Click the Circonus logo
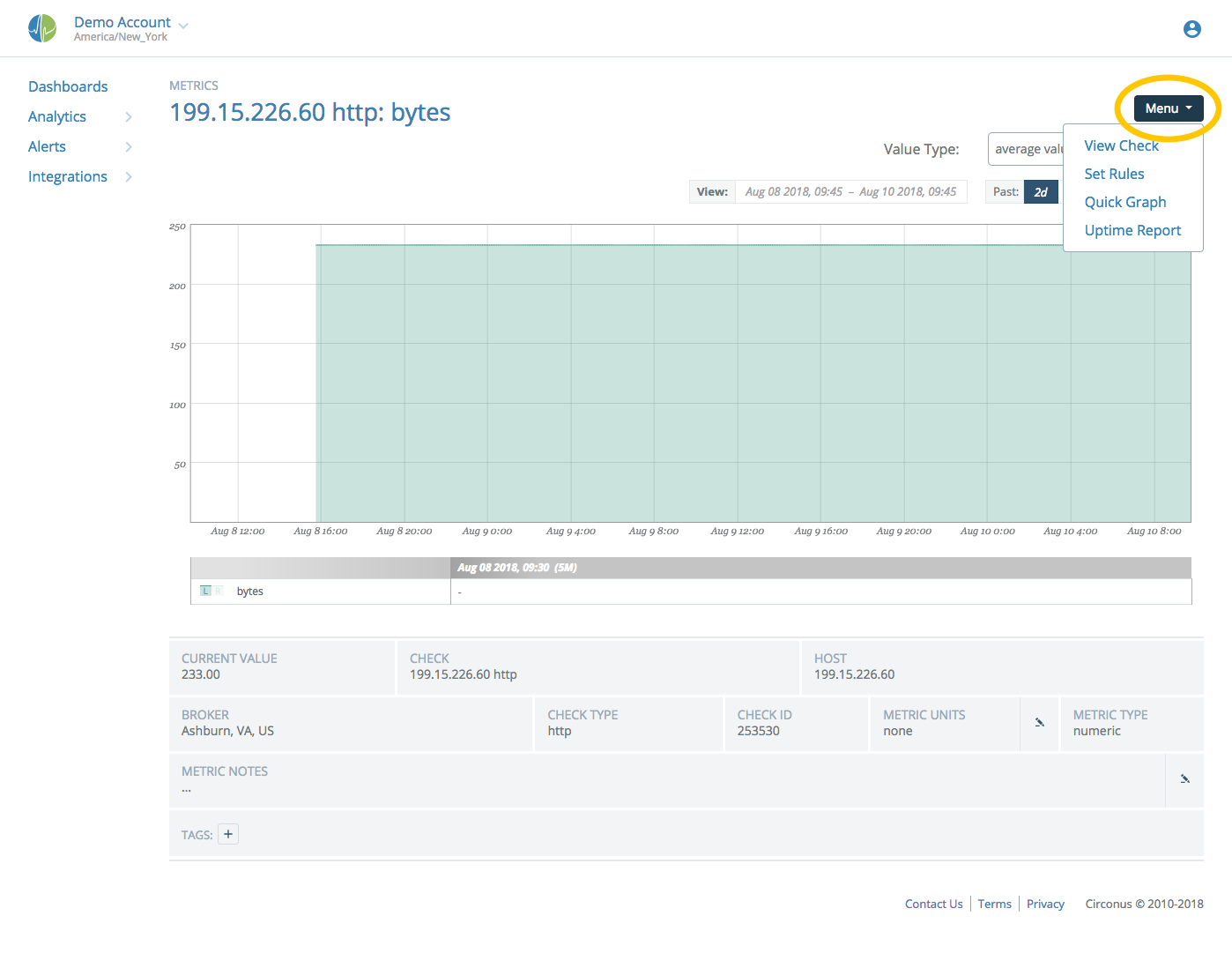Viewport: 1232px width, 953px height. click(x=41, y=27)
